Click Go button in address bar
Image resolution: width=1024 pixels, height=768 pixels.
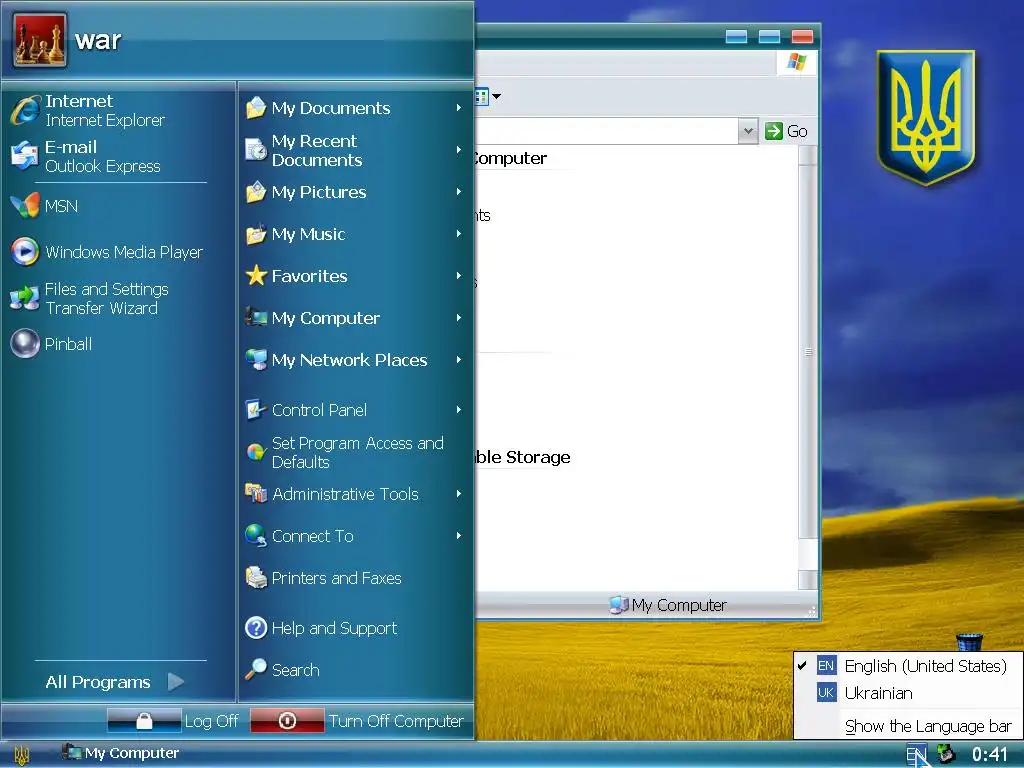click(x=786, y=131)
